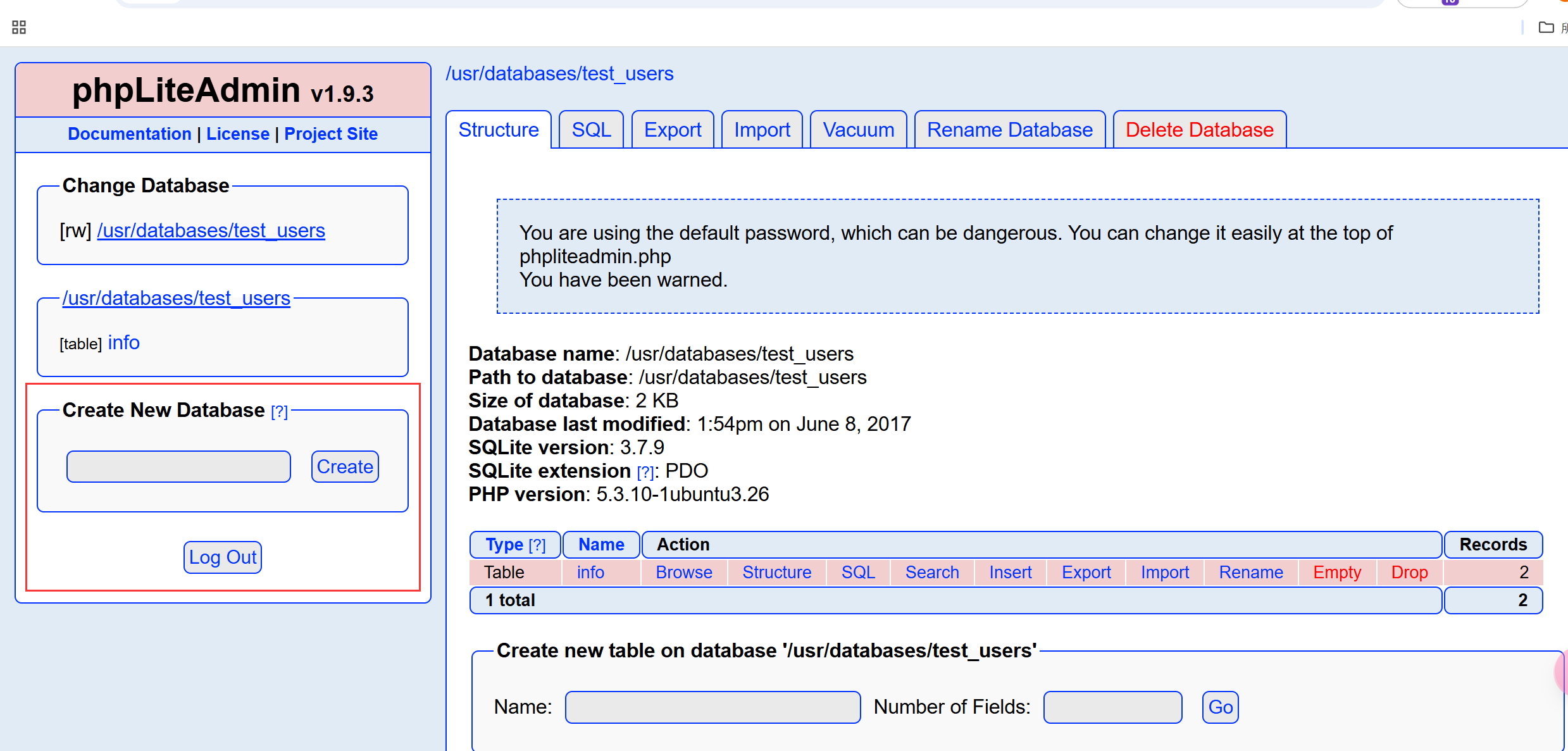Open the License link
This screenshot has width=1568, height=751.
point(238,134)
